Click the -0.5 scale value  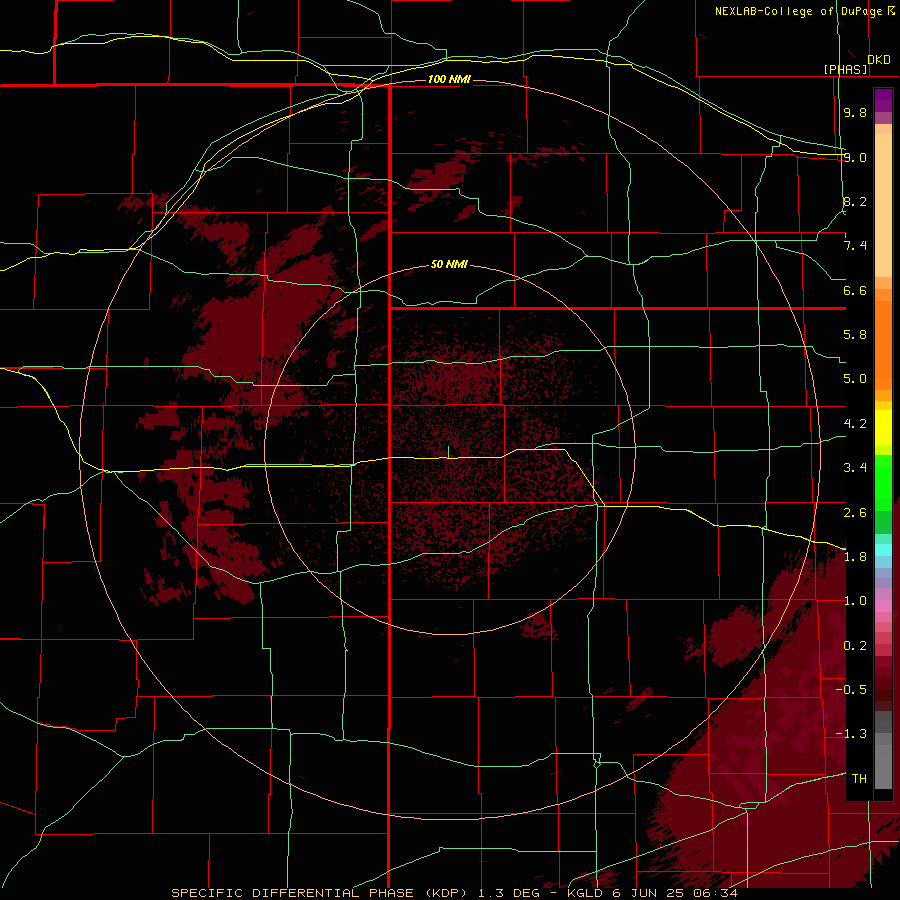pos(851,690)
